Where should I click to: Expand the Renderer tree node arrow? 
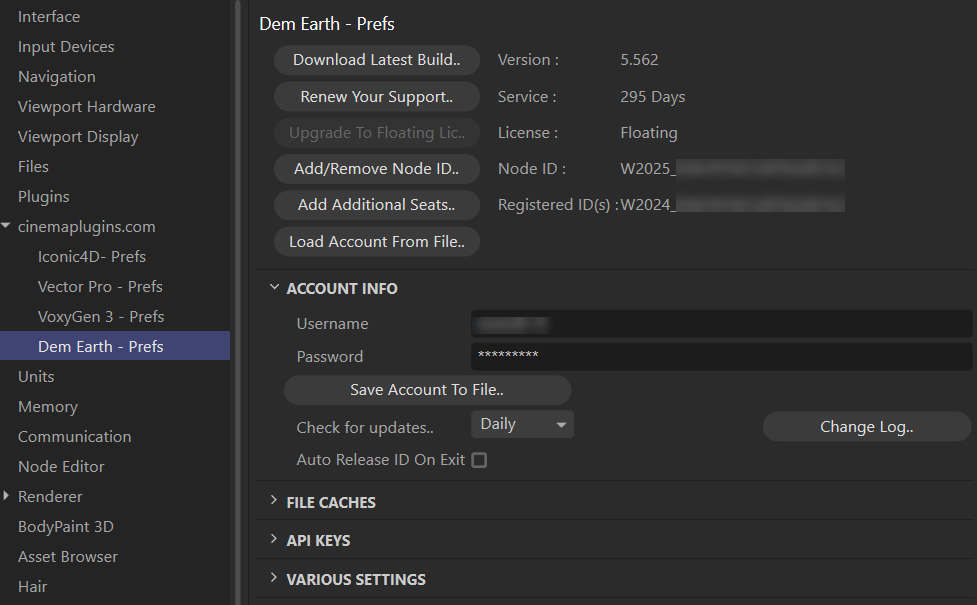[6, 496]
